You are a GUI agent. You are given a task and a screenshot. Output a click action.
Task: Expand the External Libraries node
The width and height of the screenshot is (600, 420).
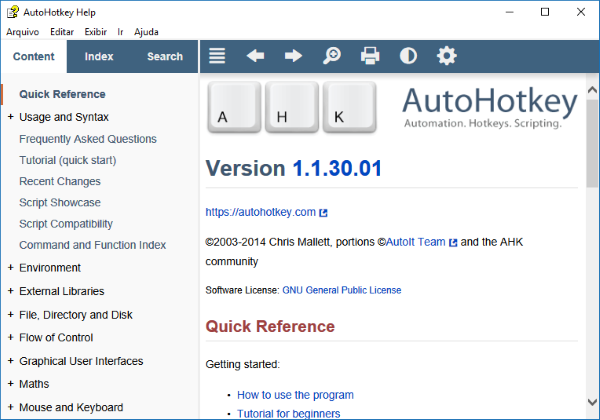[11, 291]
